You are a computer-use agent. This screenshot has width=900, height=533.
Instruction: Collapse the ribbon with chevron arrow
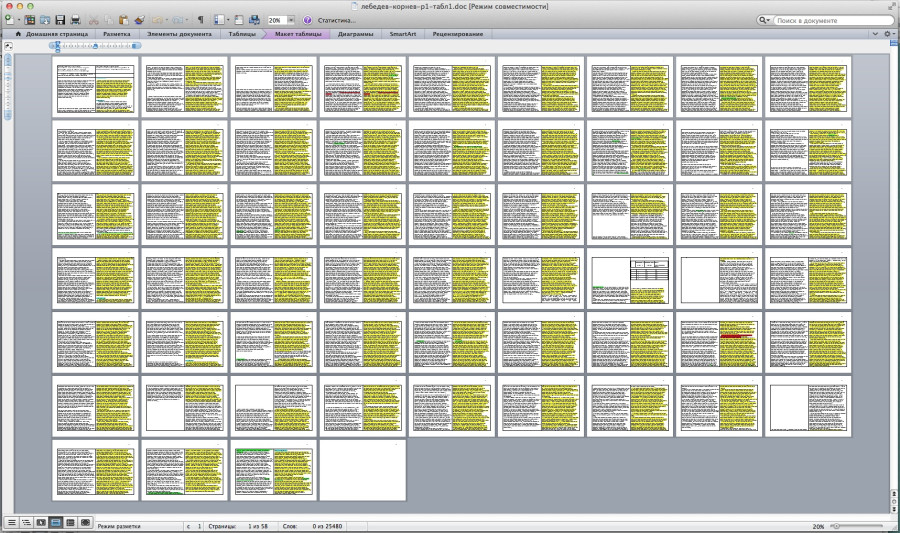(x=875, y=34)
